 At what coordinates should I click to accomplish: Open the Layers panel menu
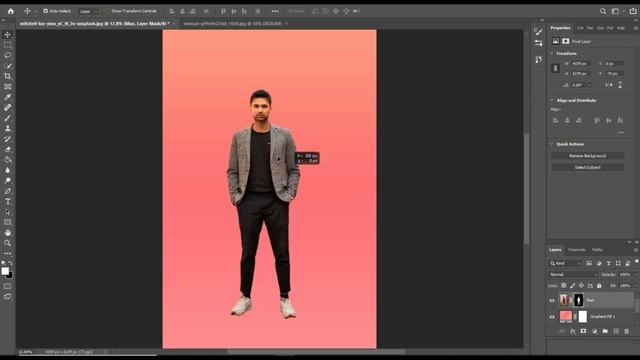(636, 250)
